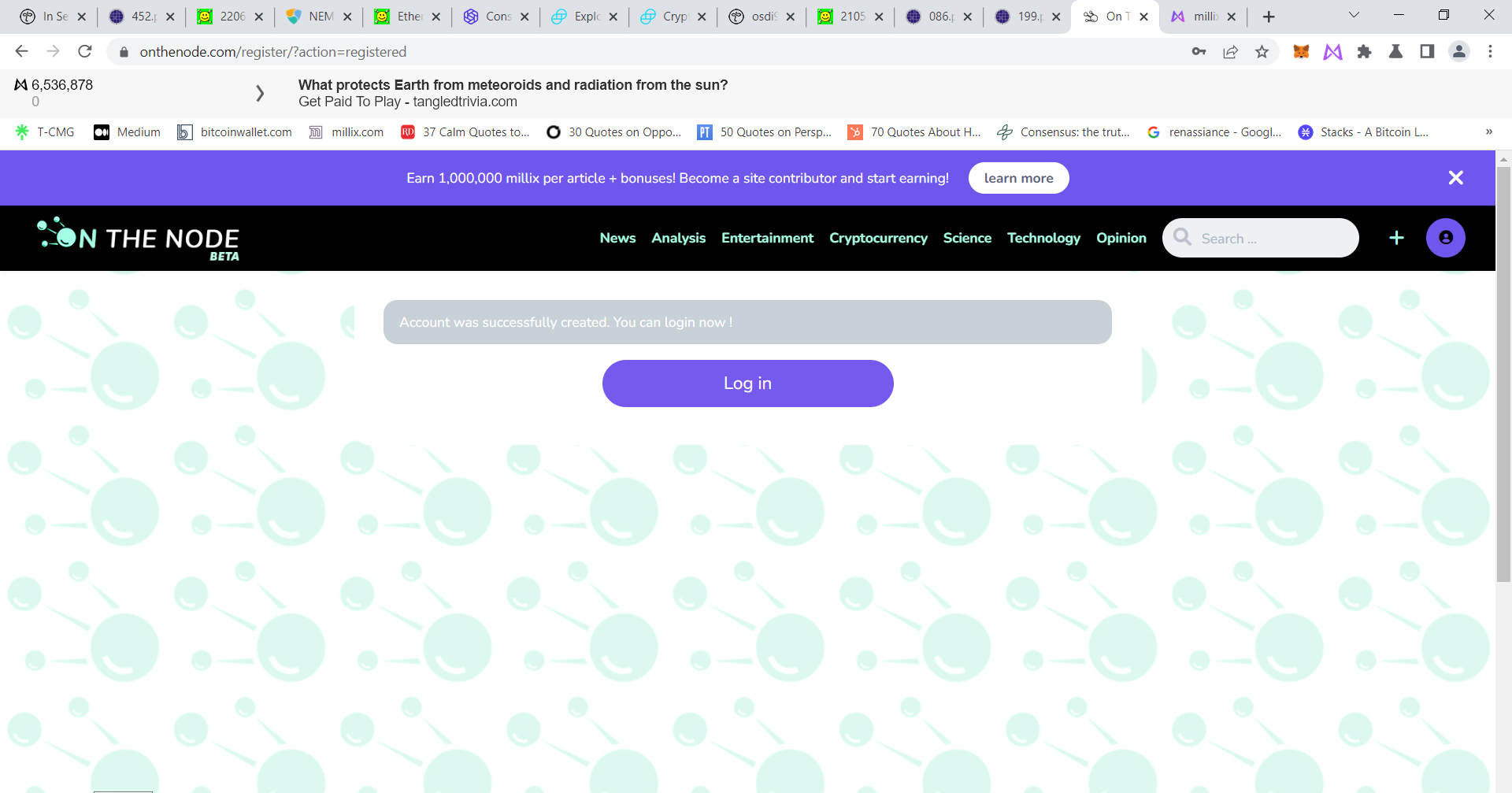Viewport: 1512px width, 793px height.
Task: Open the user account avatar menu
Action: 1445,238
